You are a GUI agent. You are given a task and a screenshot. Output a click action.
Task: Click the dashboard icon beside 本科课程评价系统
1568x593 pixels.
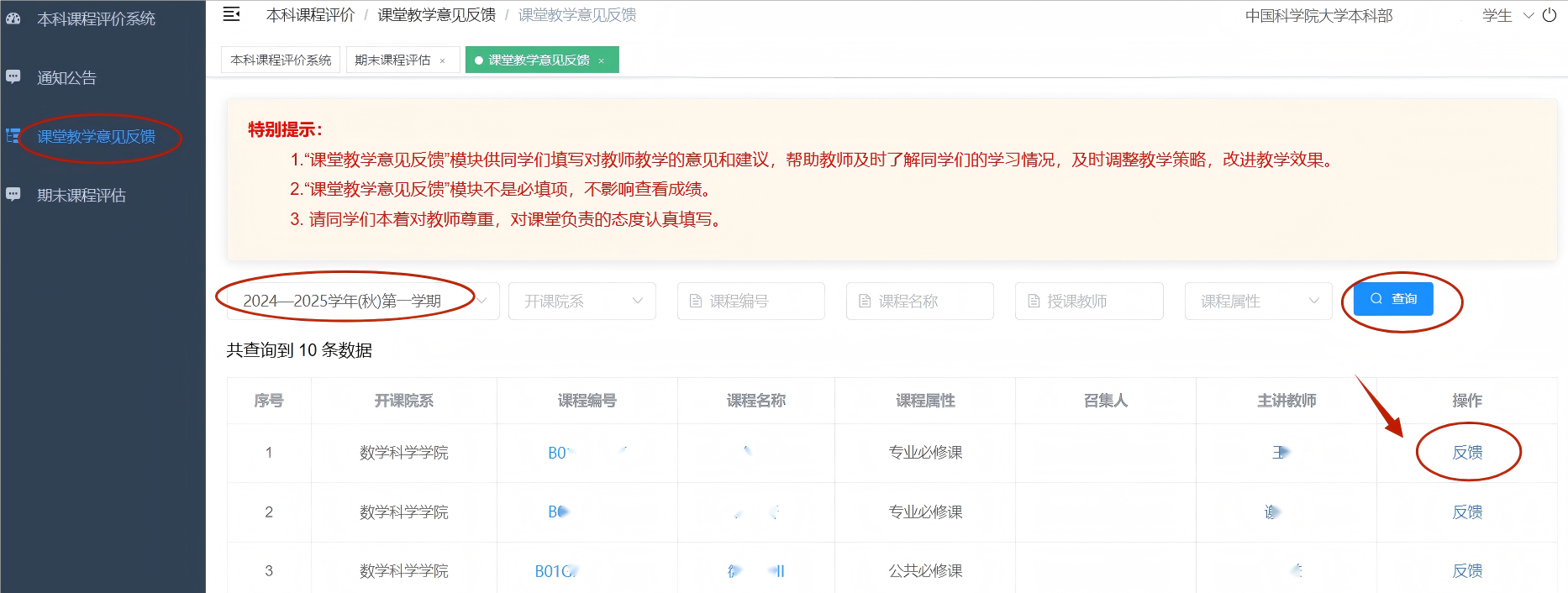pyautogui.click(x=13, y=18)
